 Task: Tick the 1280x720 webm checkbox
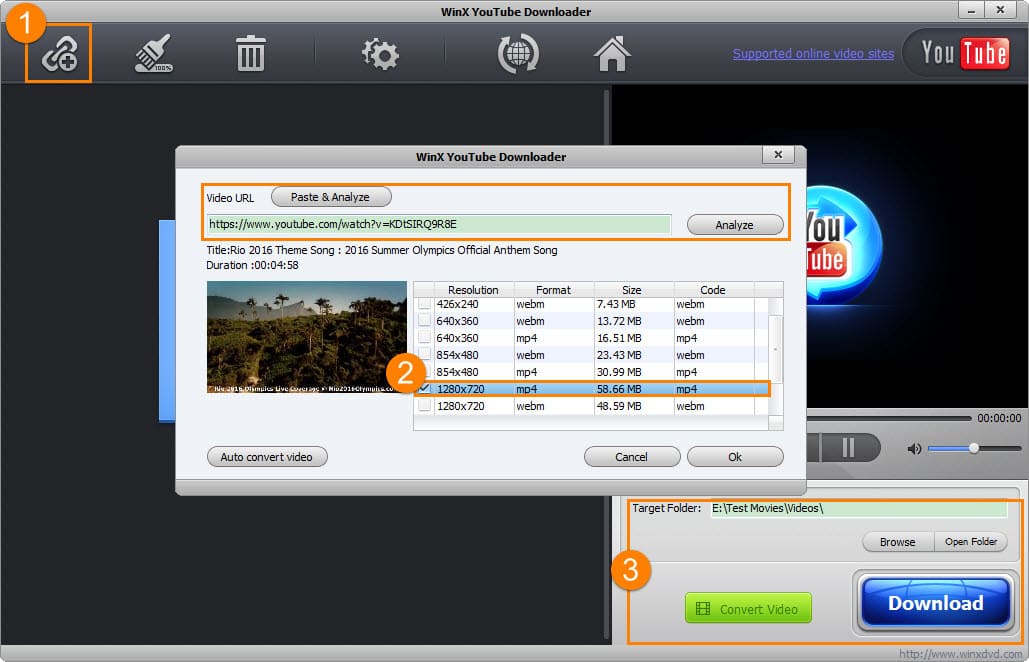425,406
